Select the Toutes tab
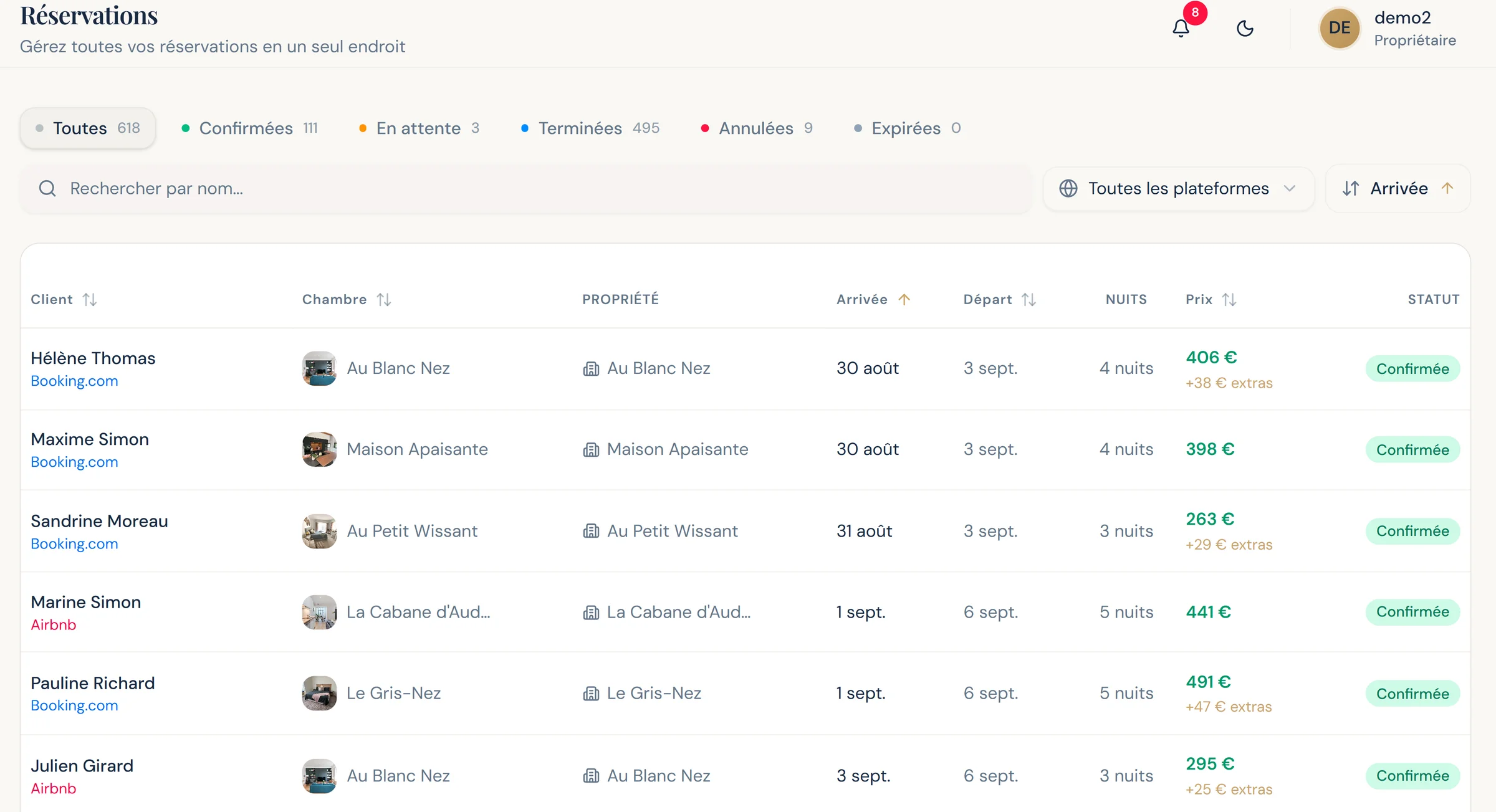The image size is (1496, 812). (x=88, y=128)
